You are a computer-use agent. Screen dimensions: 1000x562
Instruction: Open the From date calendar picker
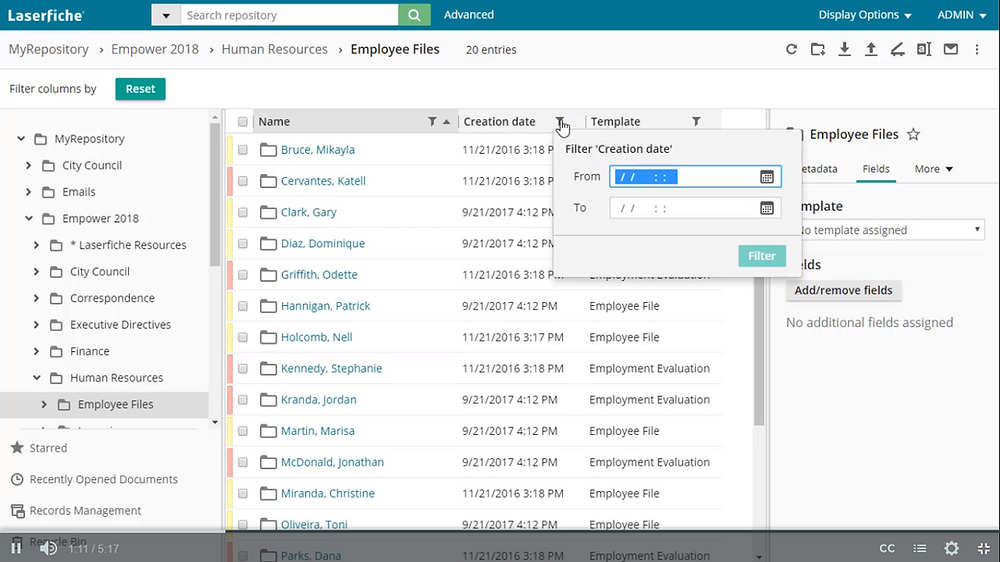[x=767, y=177]
